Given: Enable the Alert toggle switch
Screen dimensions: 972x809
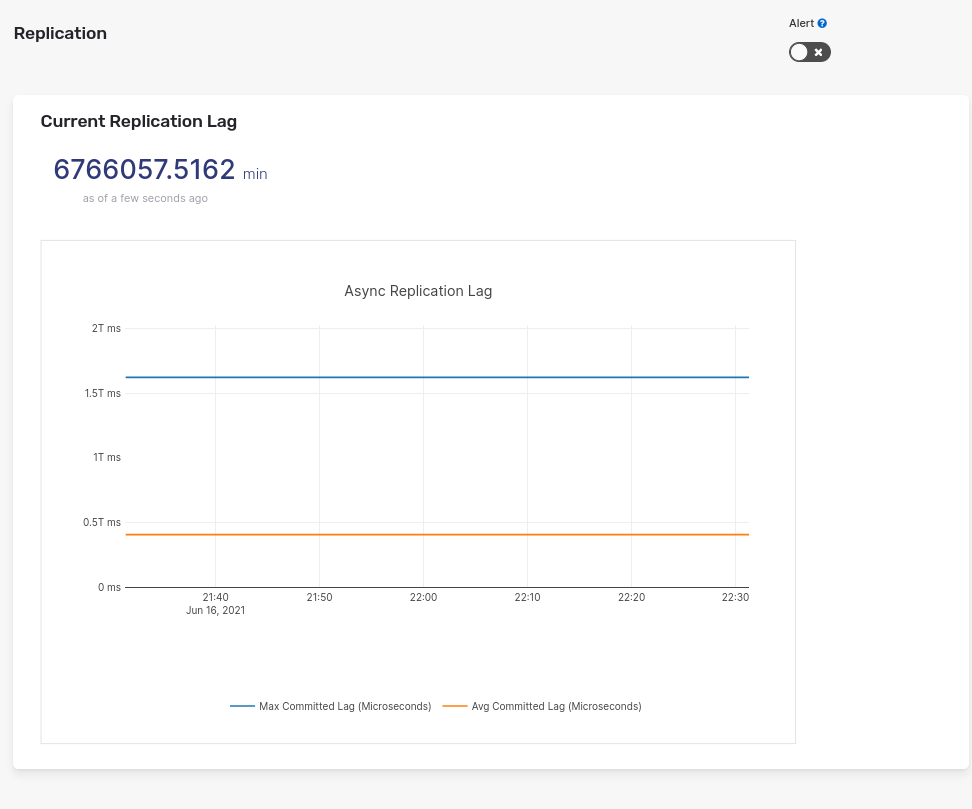Looking at the screenshot, I should [809, 52].
